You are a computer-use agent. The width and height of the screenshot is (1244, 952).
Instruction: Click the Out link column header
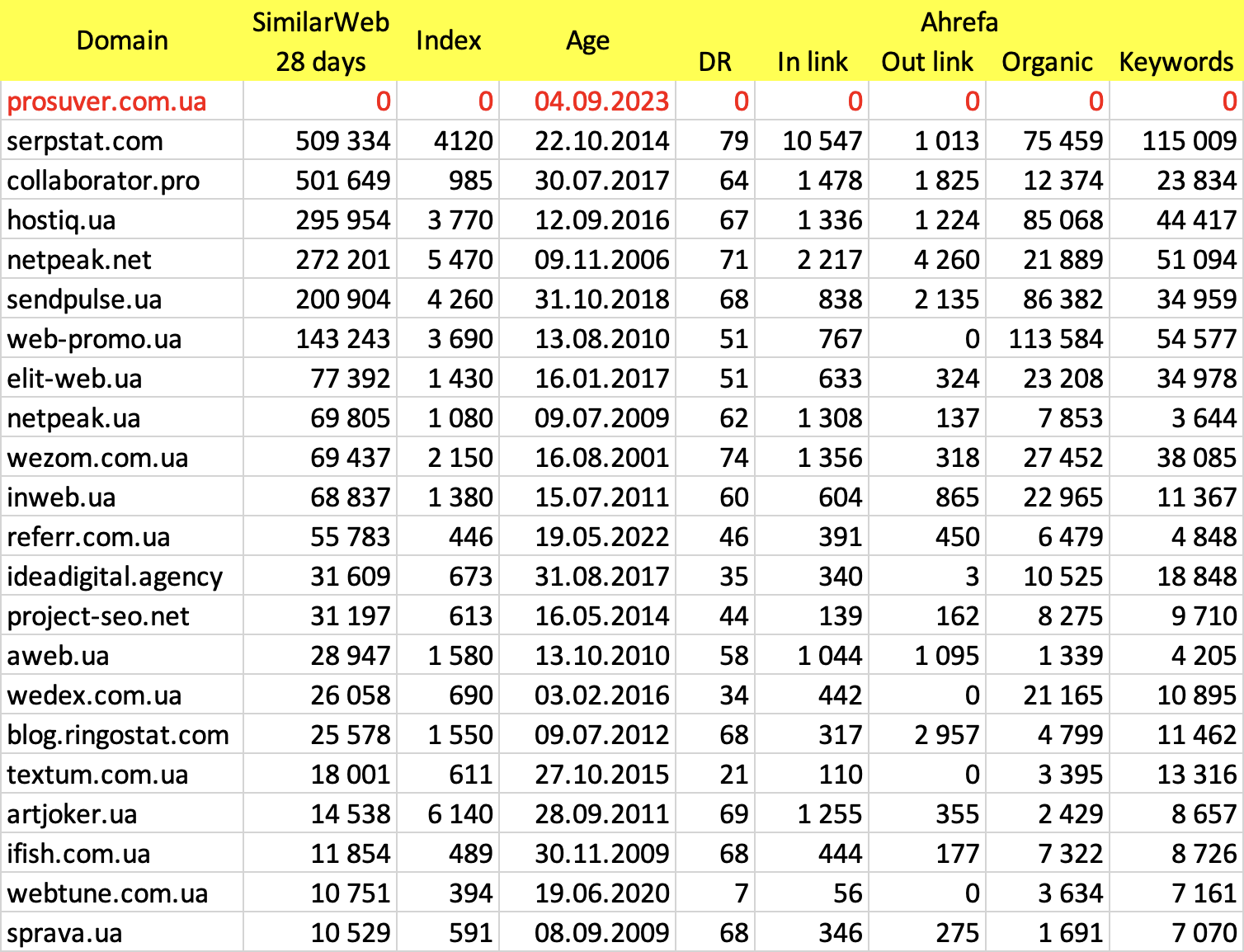927,62
